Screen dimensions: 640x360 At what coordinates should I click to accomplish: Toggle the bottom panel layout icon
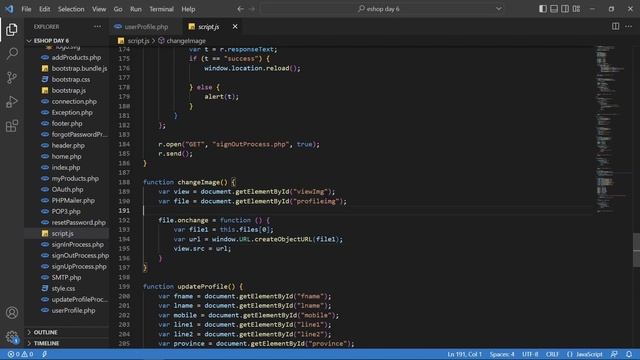554,9
